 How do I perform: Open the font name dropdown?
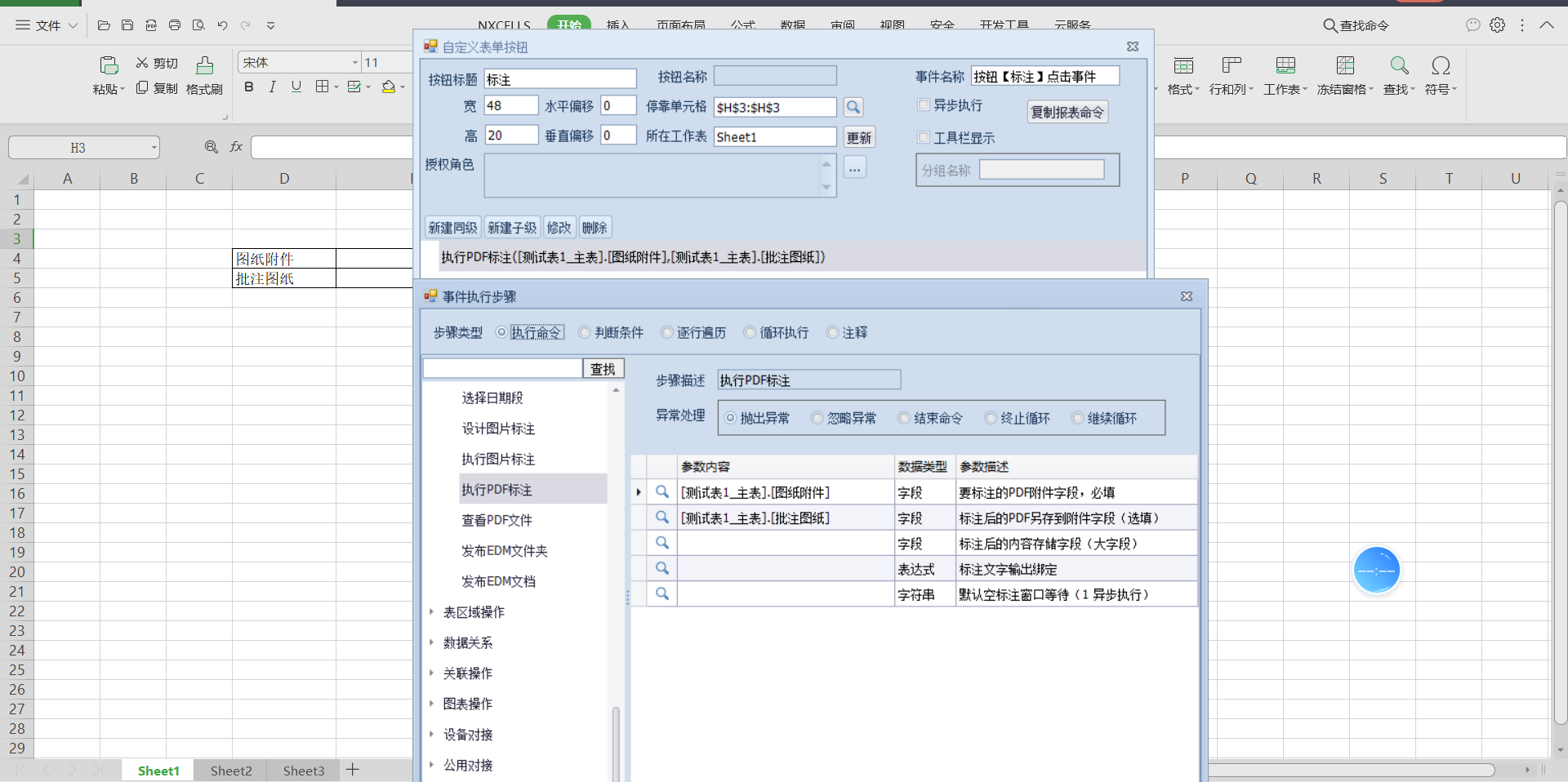point(354,63)
